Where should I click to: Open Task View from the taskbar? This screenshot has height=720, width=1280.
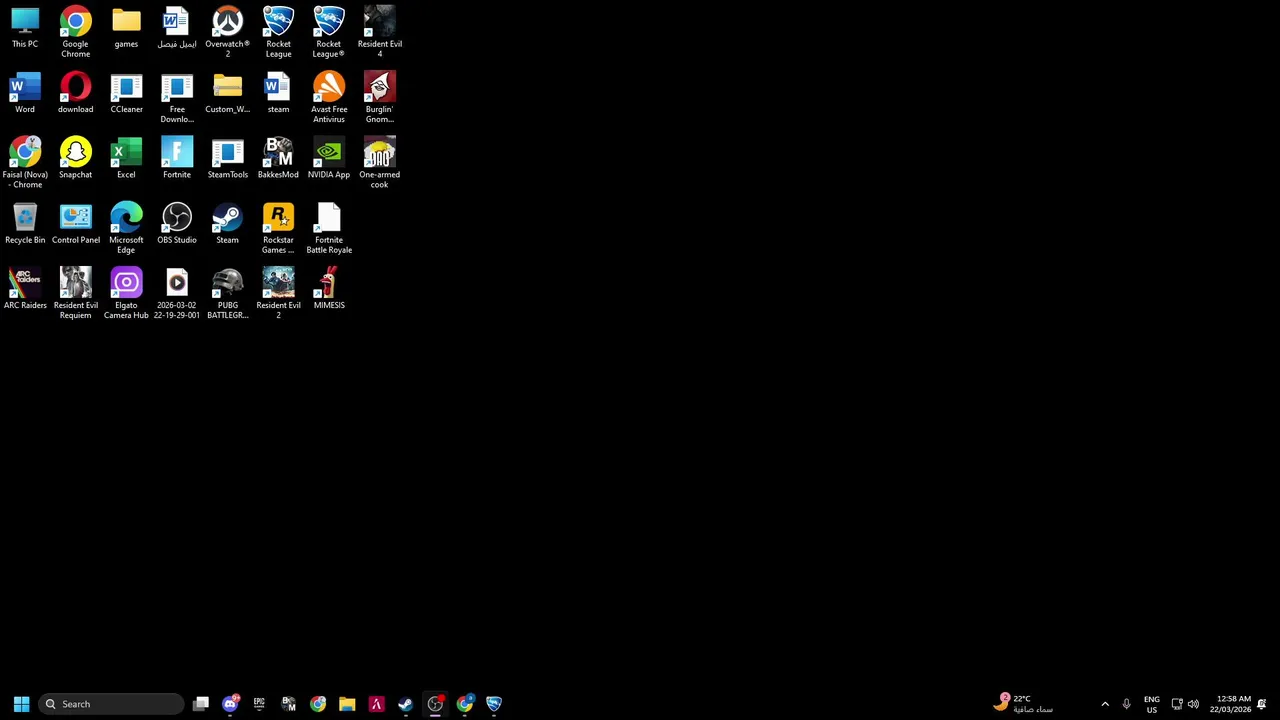pyautogui.click(x=201, y=704)
